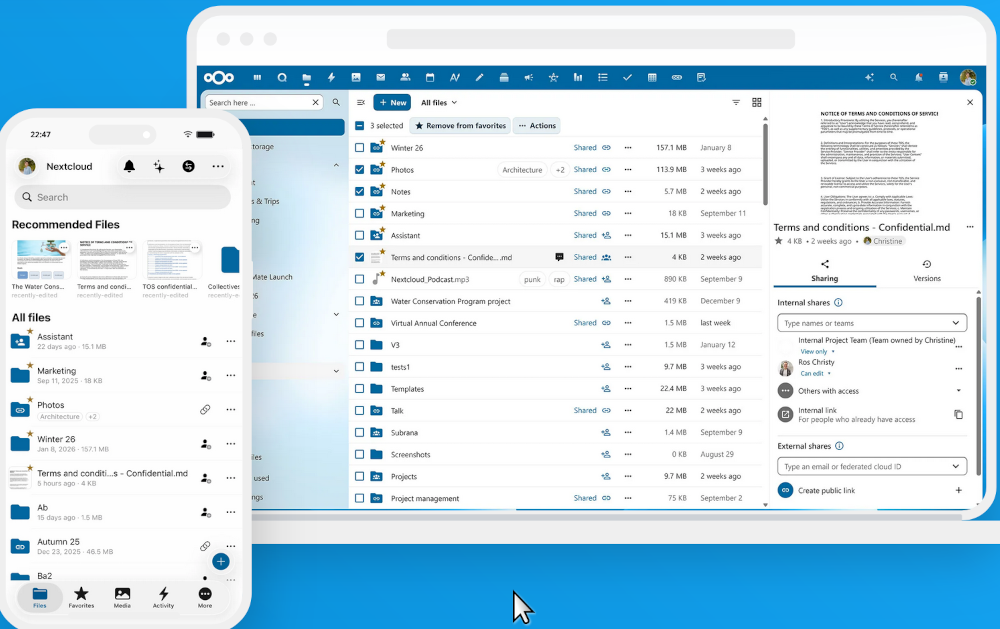Open more options for Ros Christy share
1000x629 pixels.
coord(958,369)
